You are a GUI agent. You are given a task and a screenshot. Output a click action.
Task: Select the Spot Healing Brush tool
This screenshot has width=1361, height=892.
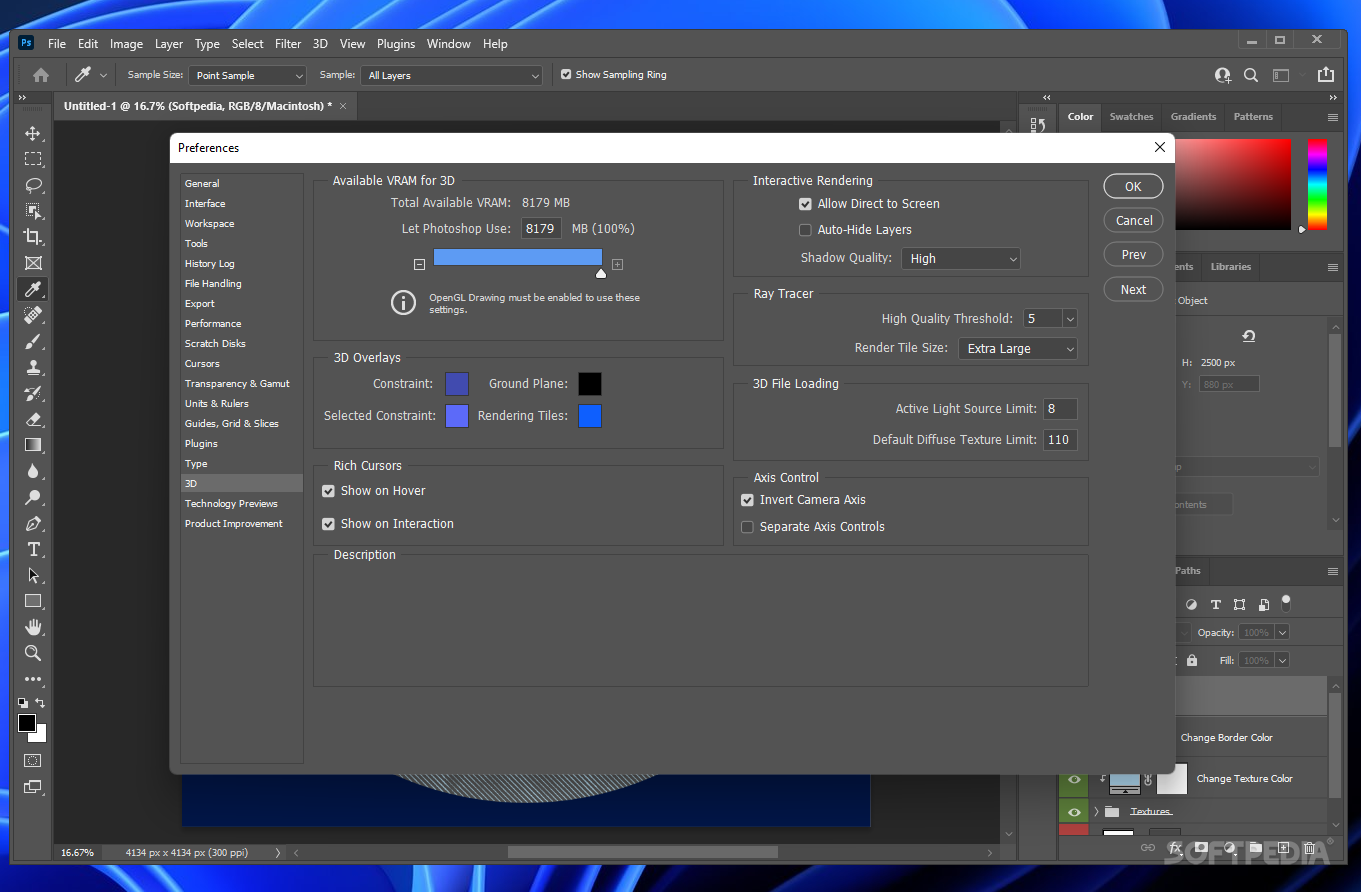click(33, 315)
